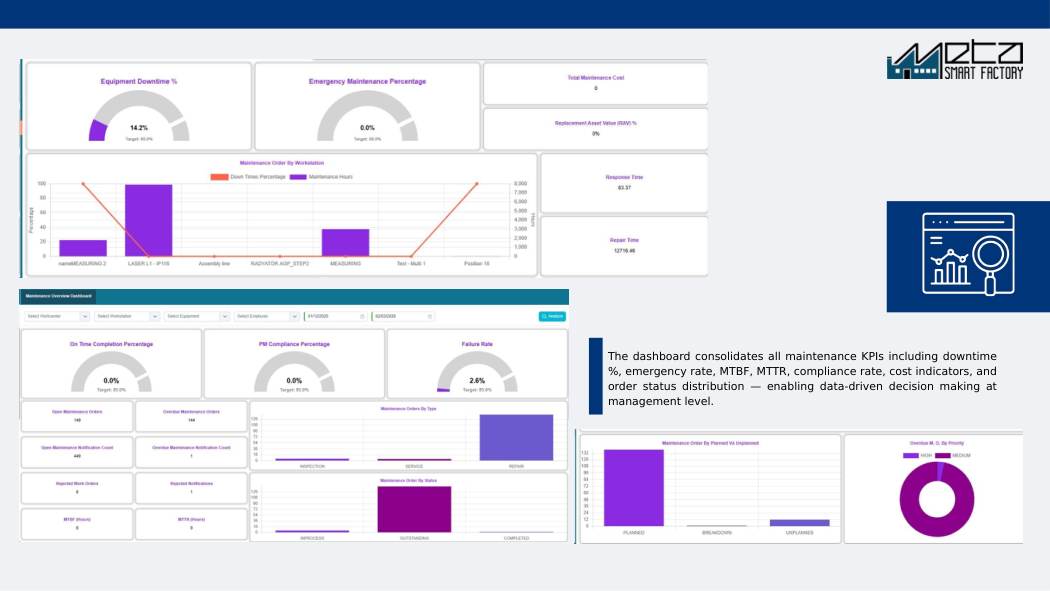Screen dimensions: 1050x591
Task: Click the LASER L1 - IP115 bar
Action: point(149,220)
